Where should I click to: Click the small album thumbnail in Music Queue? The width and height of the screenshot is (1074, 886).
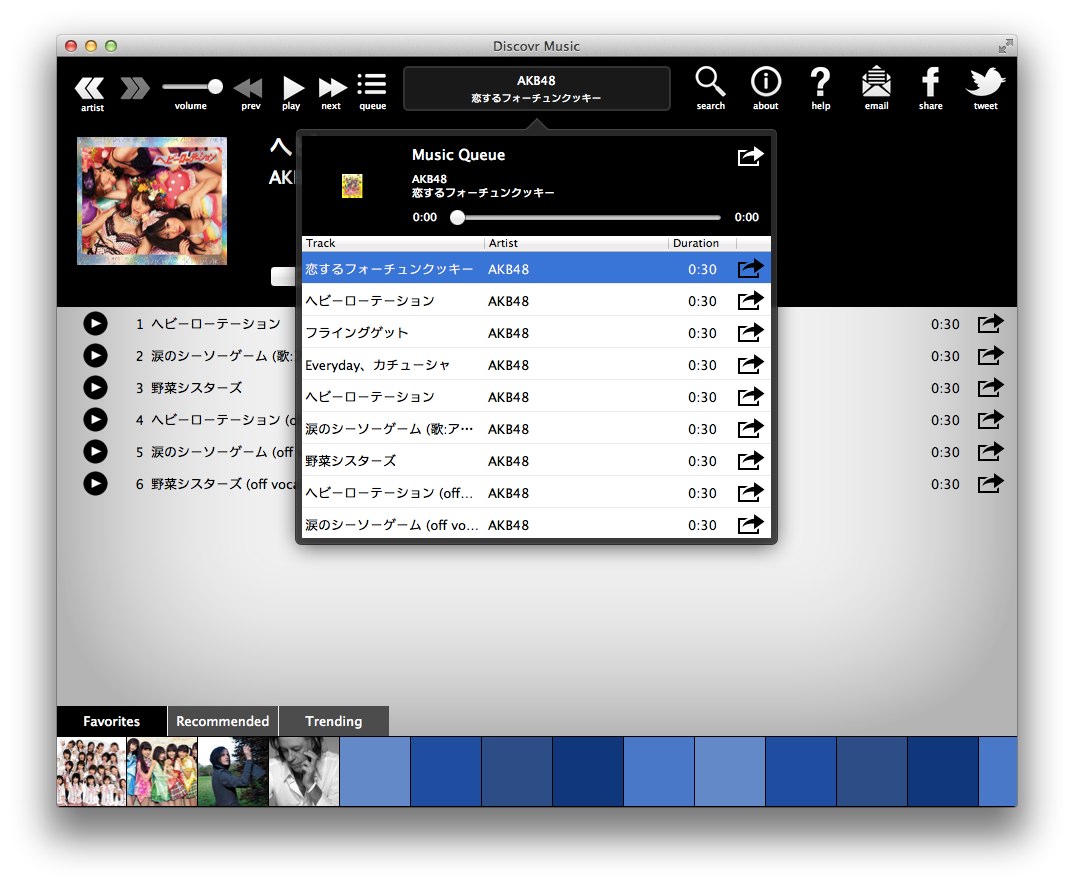tap(352, 186)
